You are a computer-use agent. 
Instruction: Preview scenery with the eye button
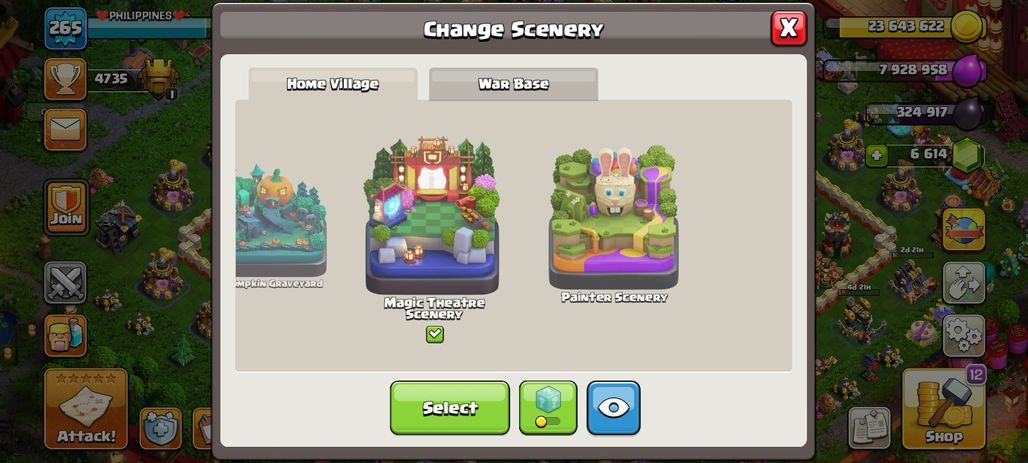point(613,407)
